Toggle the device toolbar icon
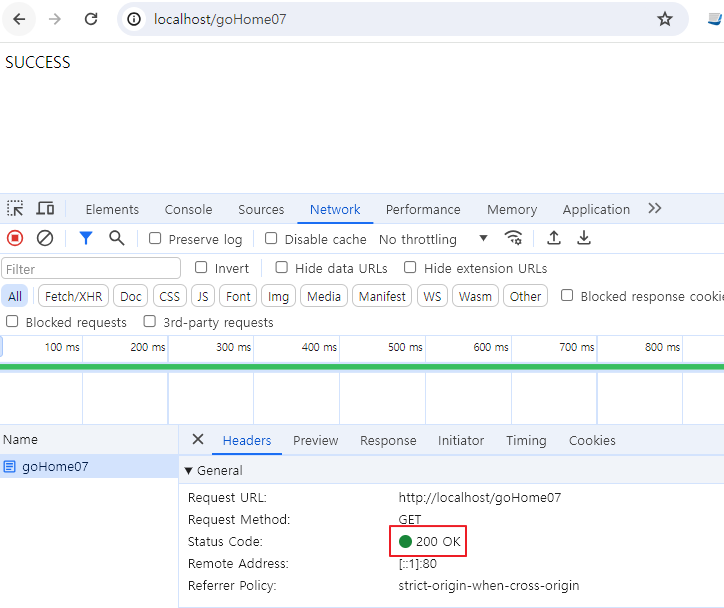Image resolution: width=724 pixels, height=608 pixels. click(x=45, y=209)
